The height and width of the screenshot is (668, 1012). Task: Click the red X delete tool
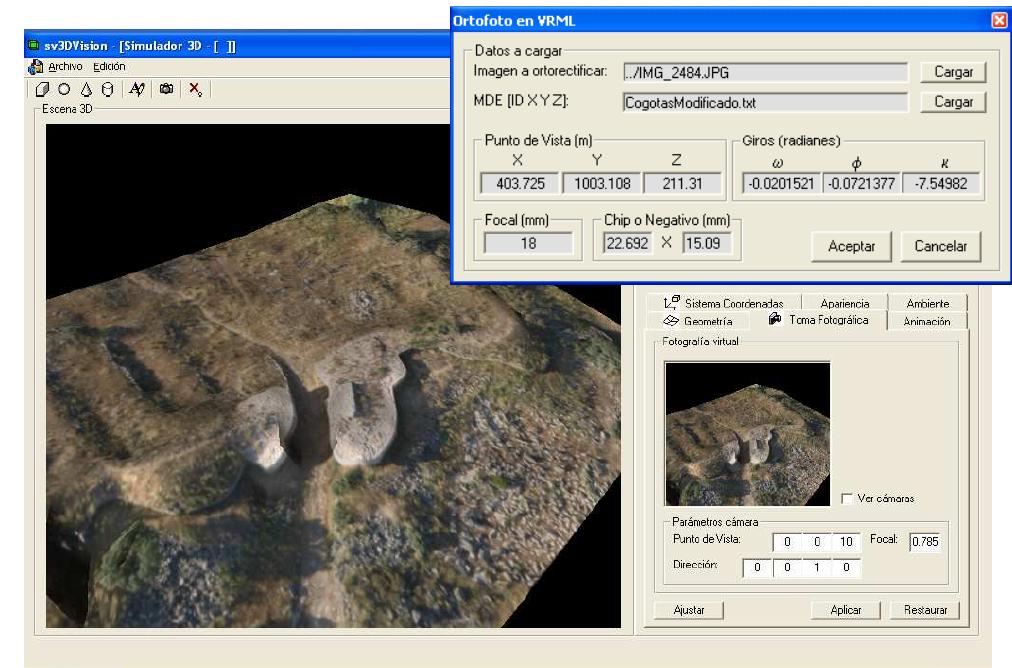click(x=195, y=89)
